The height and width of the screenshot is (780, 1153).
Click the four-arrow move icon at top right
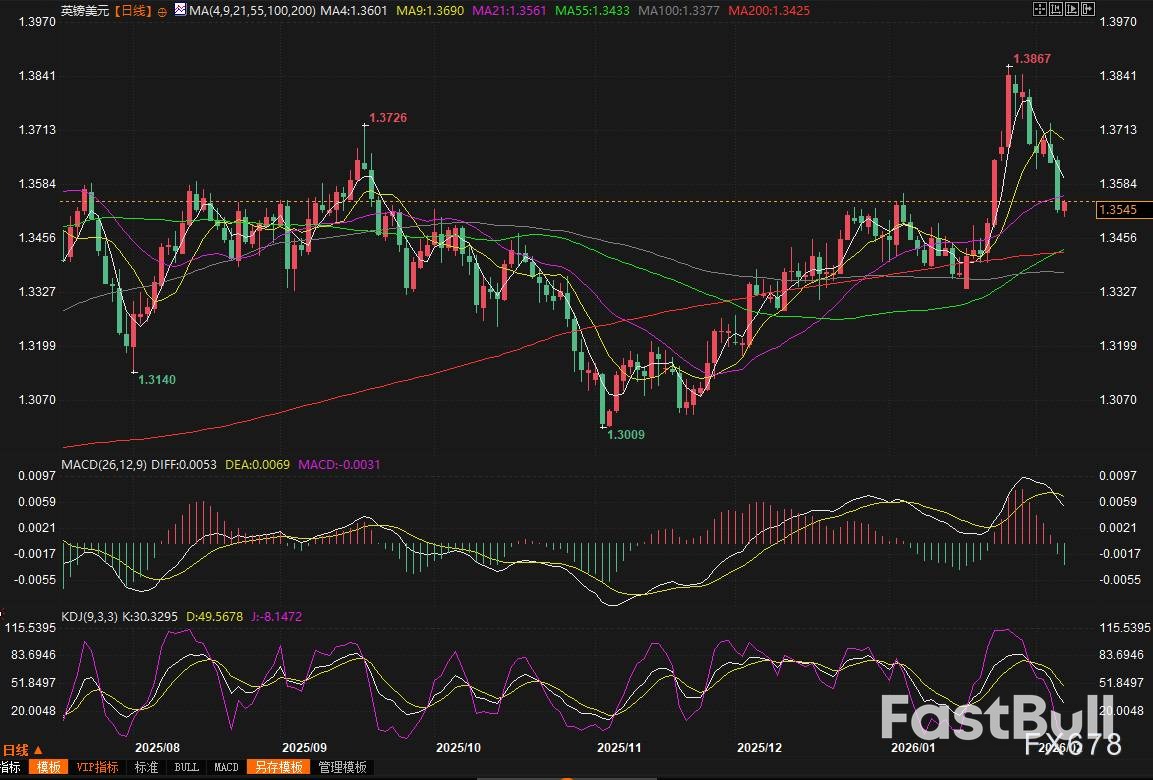click(x=1039, y=8)
